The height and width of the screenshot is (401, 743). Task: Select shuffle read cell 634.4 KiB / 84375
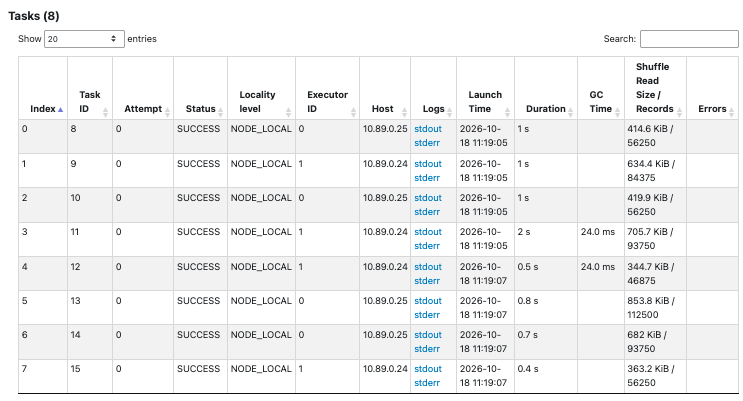point(655,171)
